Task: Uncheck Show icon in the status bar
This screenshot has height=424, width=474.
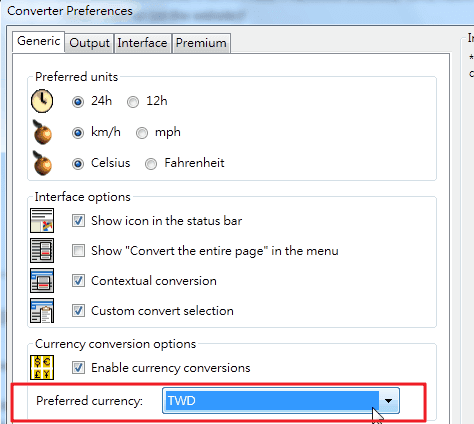Action: click(x=78, y=220)
